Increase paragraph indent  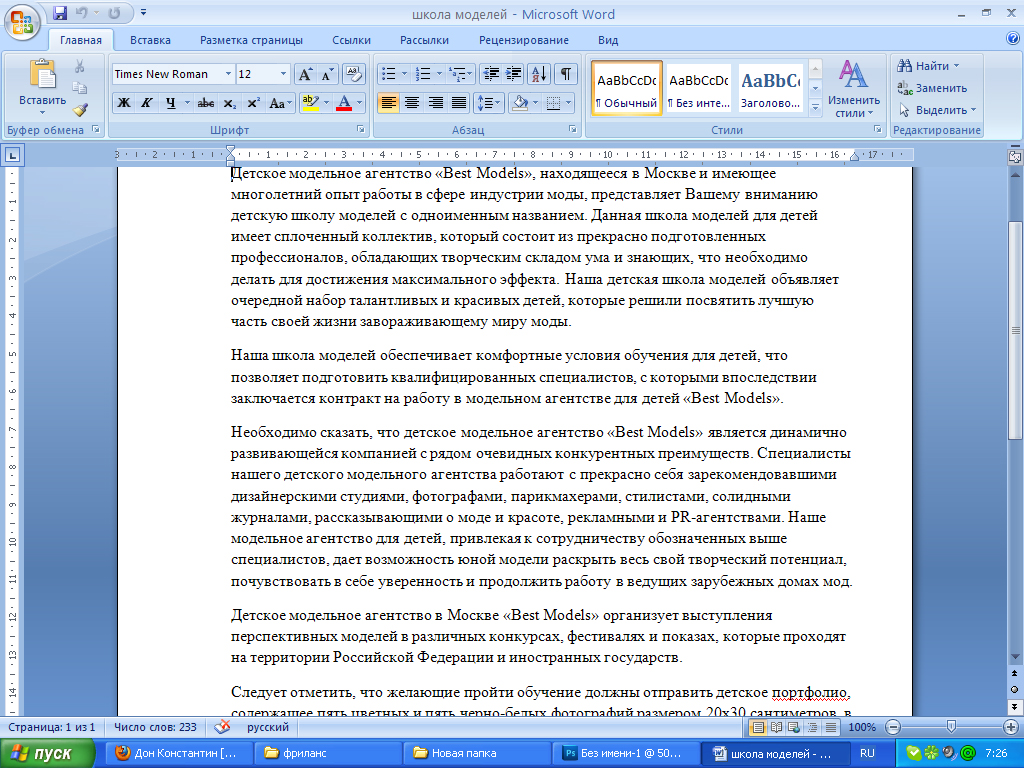click(513, 74)
